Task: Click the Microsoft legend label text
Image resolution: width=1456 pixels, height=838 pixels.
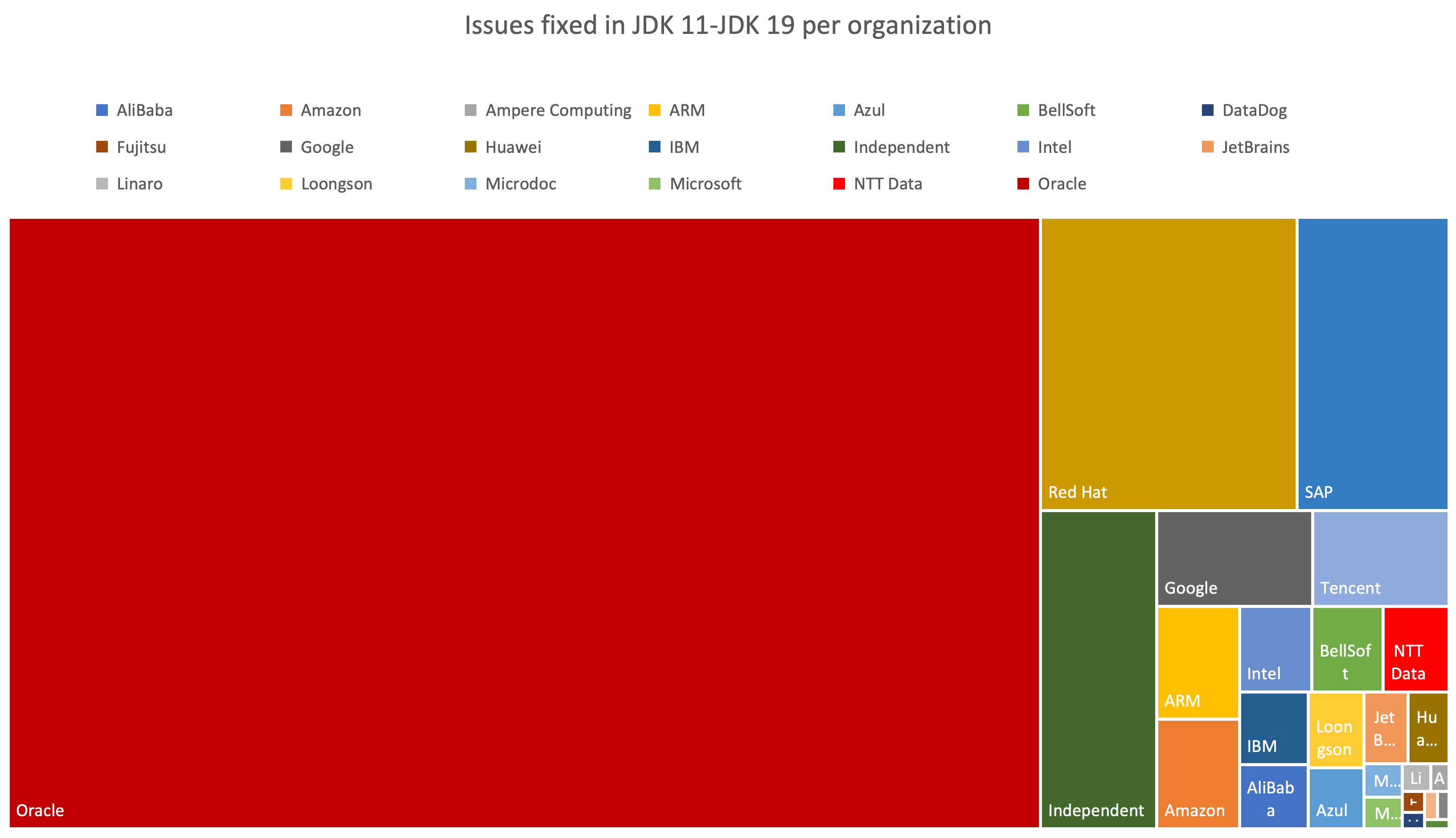Action: point(705,184)
